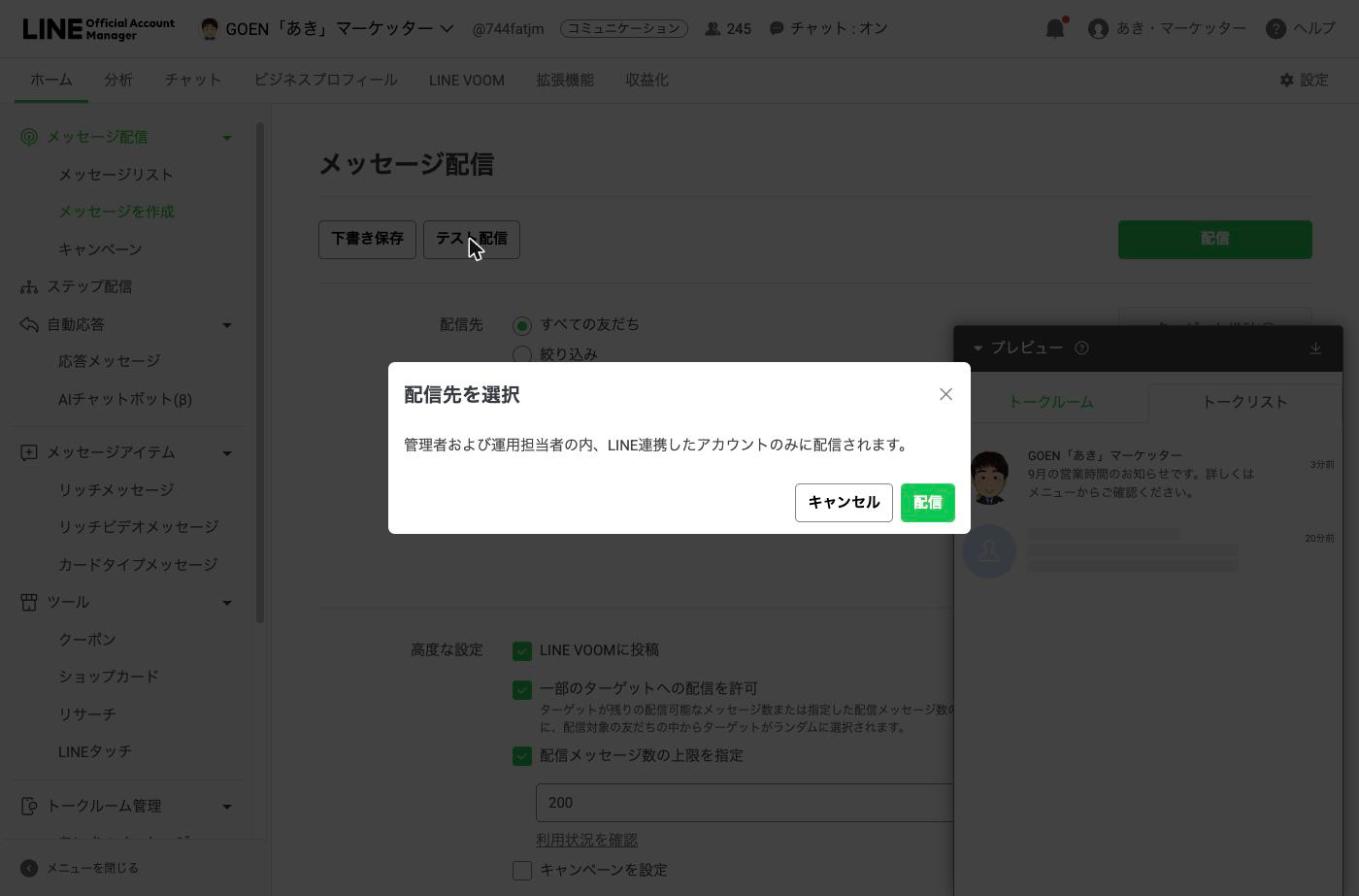Close the 配信先を選択 dialog with X
The image size is (1359, 896).
tap(946, 394)
